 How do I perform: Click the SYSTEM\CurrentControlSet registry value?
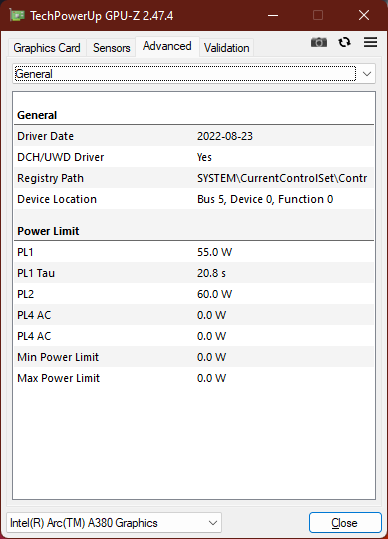point(282,178)
